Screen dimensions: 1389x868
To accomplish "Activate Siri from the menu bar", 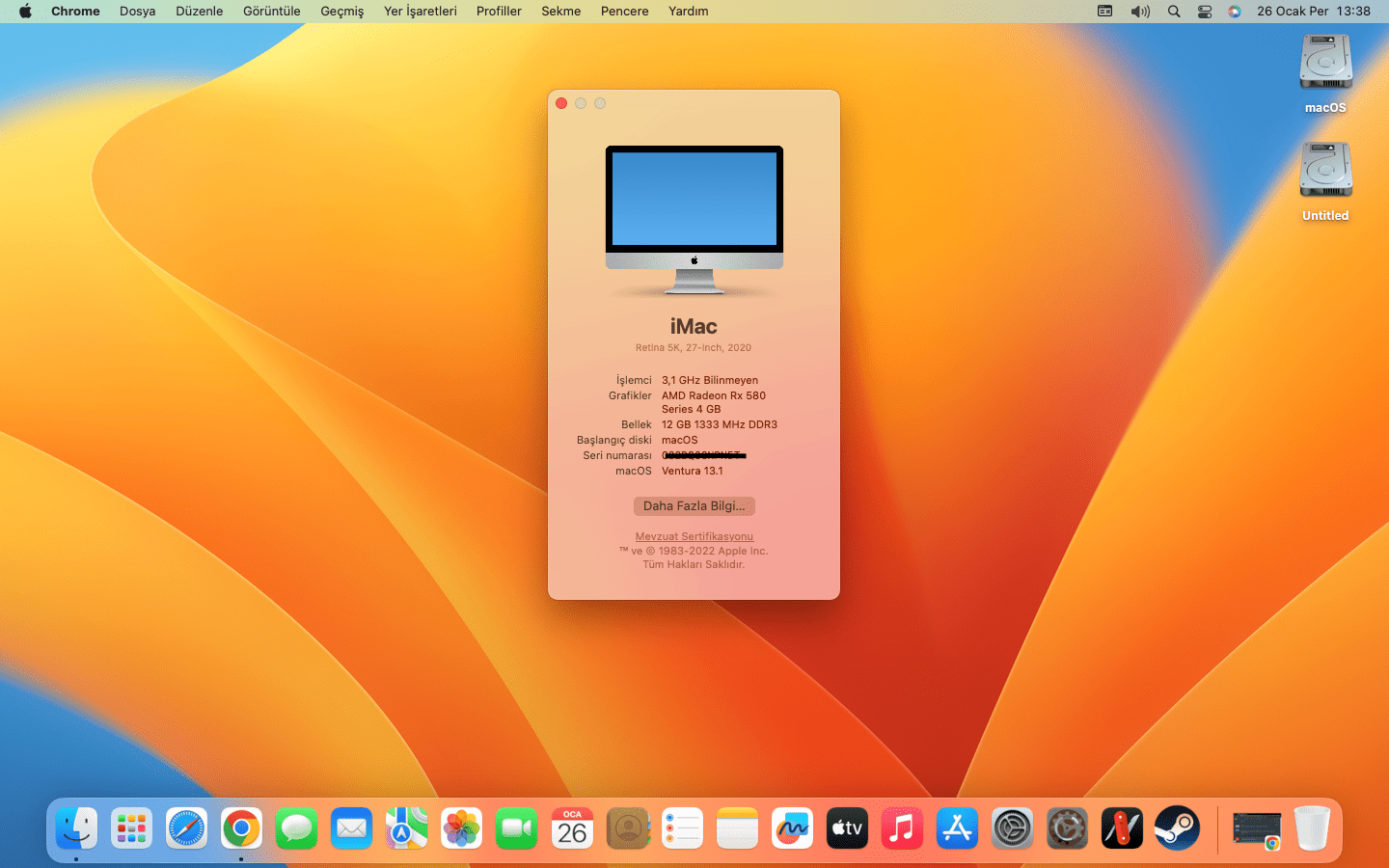I will tap(1235, 12).
